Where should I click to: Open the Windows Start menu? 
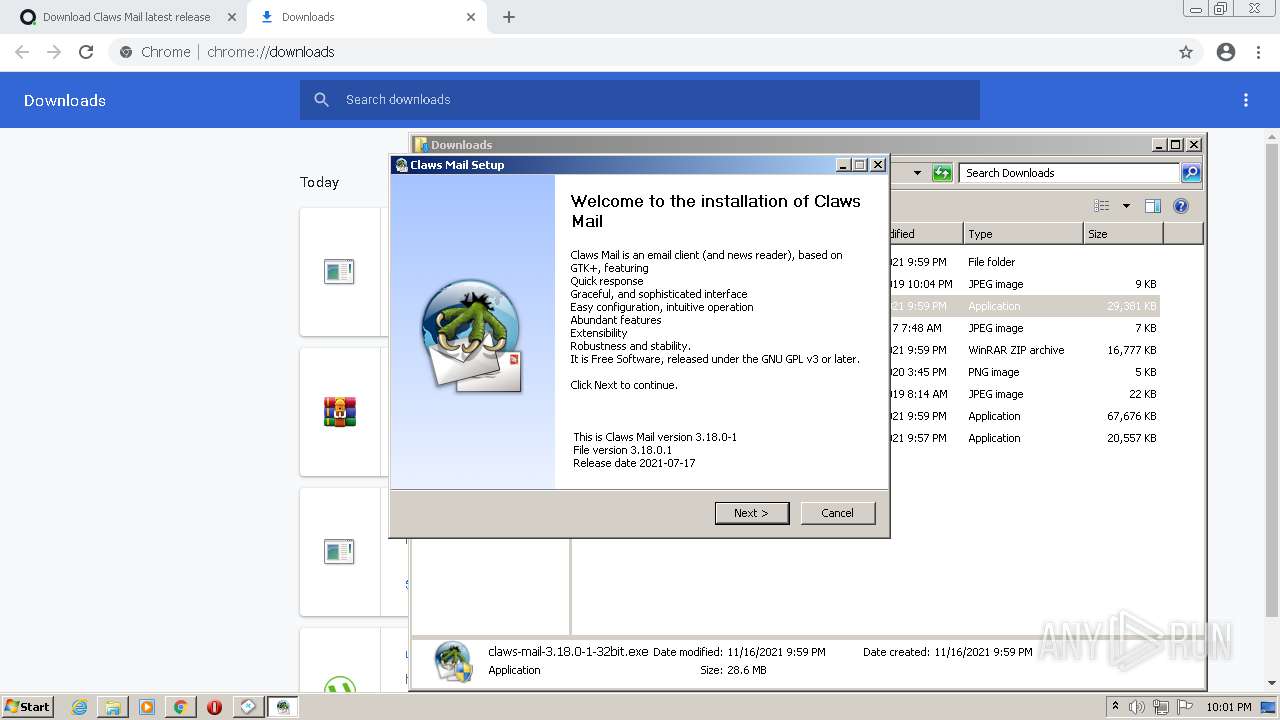pyautogui.click(x=27, y=706)
